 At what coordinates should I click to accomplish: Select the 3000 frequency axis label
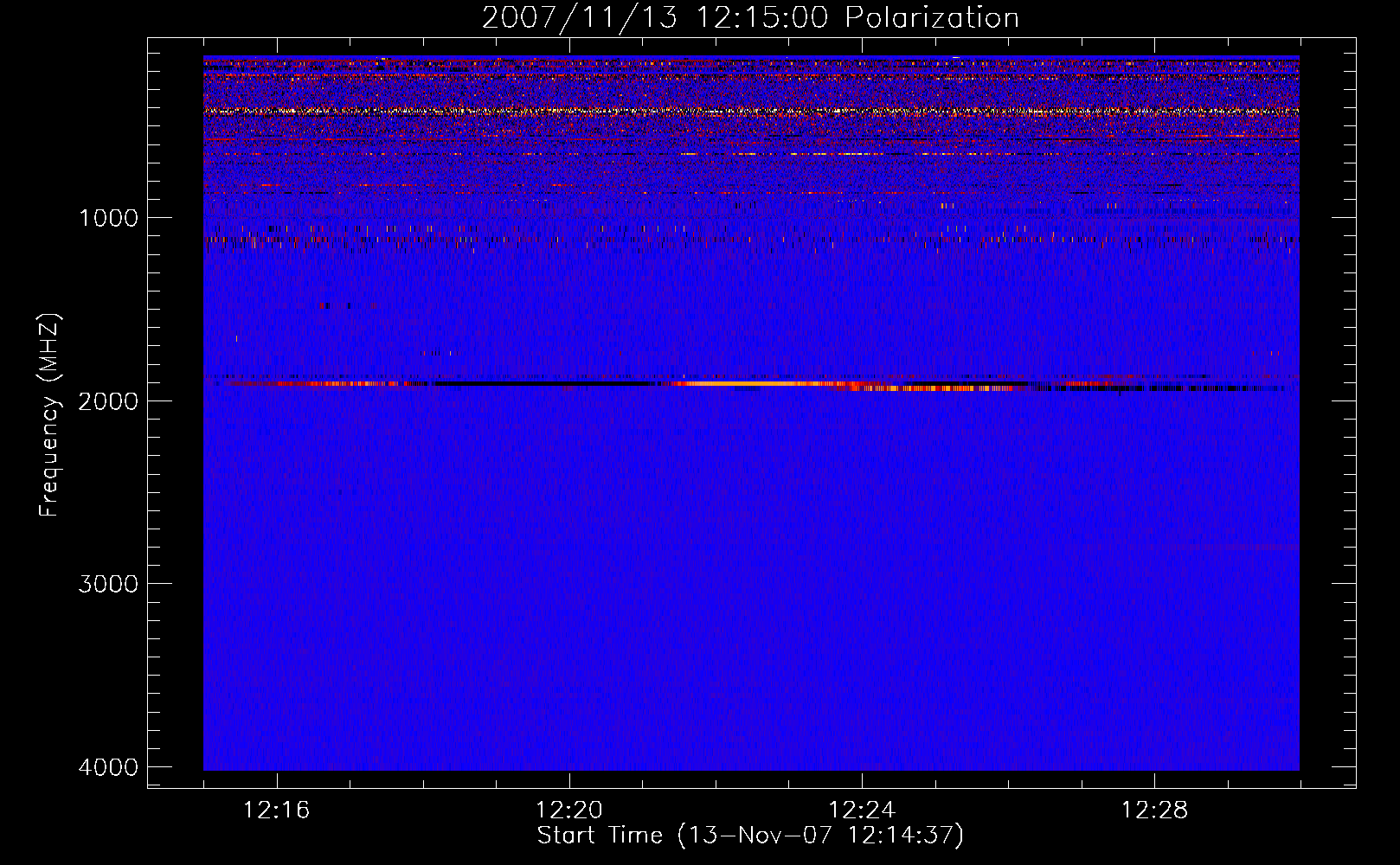click(108, 584)
